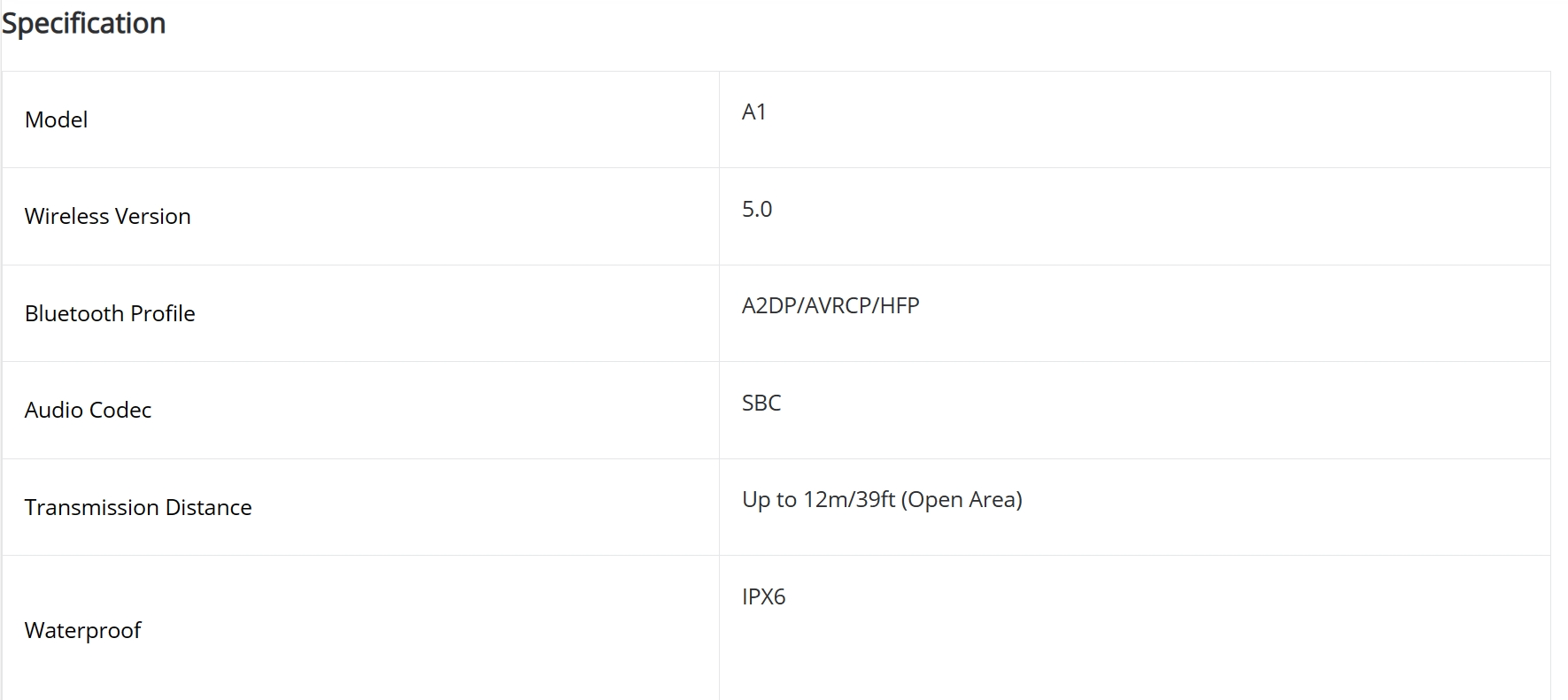This screenshot has width=1568, height=700.
Task: Click the word Profile in table
Action: click(163, 313)
